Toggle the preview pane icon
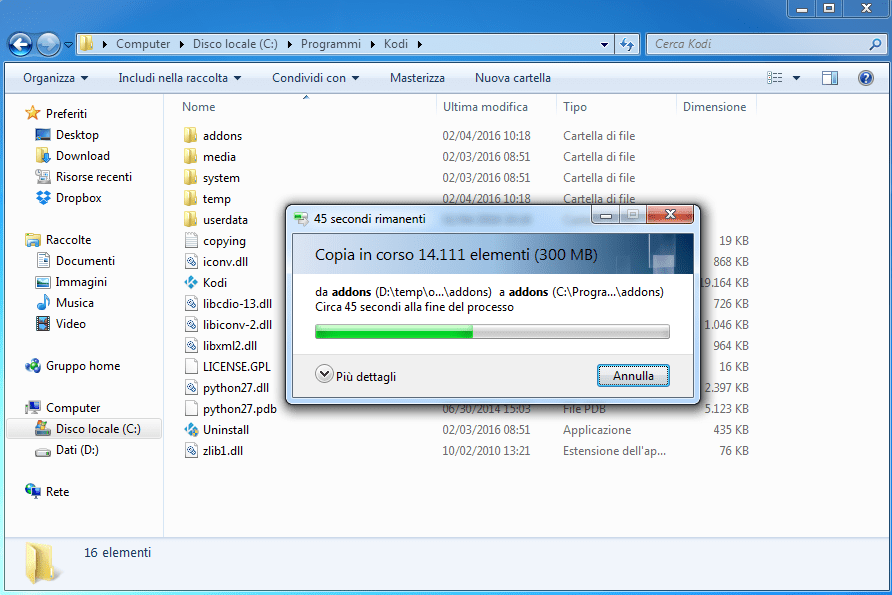 pyautogui.click(x=829, y=78)
